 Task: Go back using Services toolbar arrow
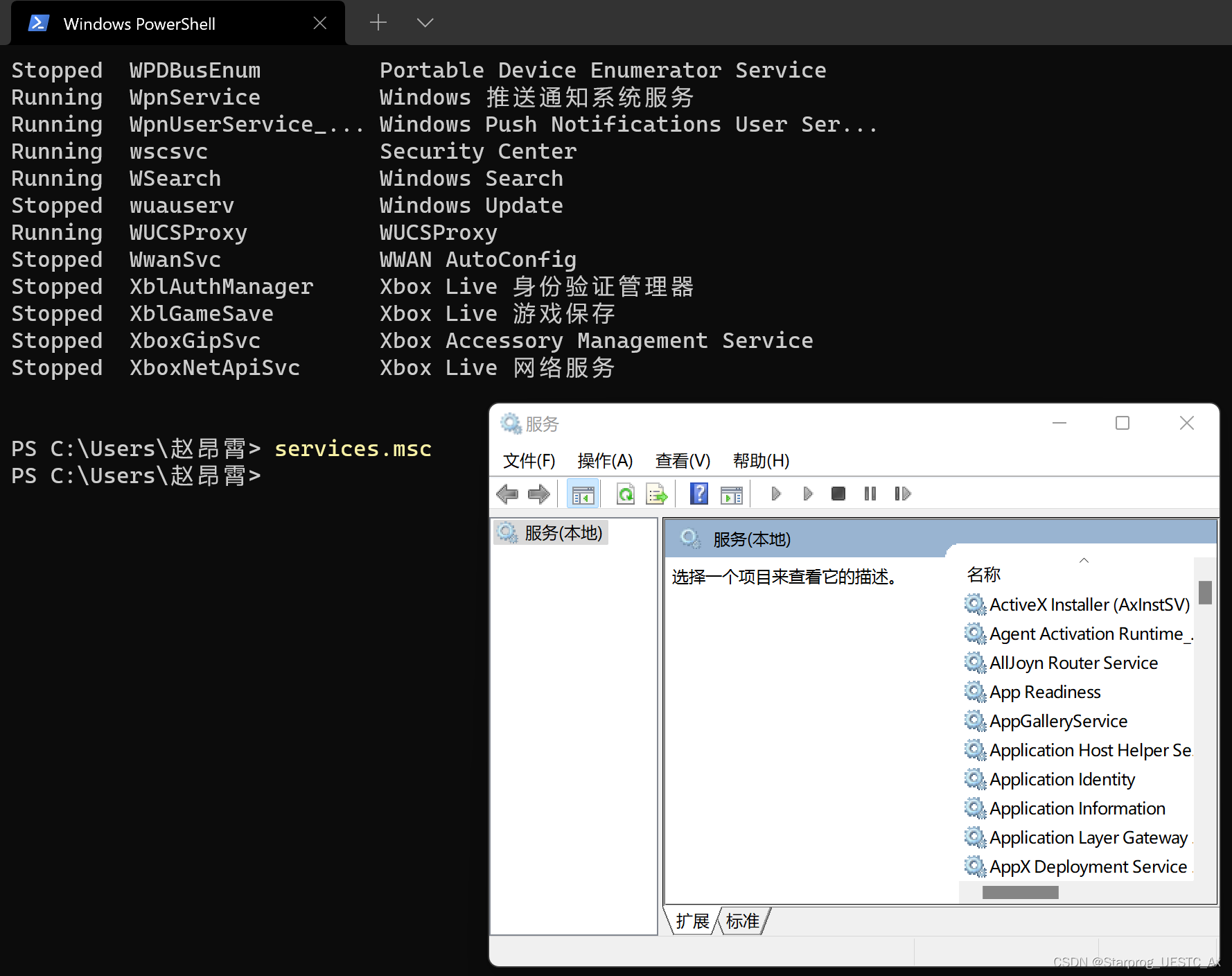click(x=507, y=494)
